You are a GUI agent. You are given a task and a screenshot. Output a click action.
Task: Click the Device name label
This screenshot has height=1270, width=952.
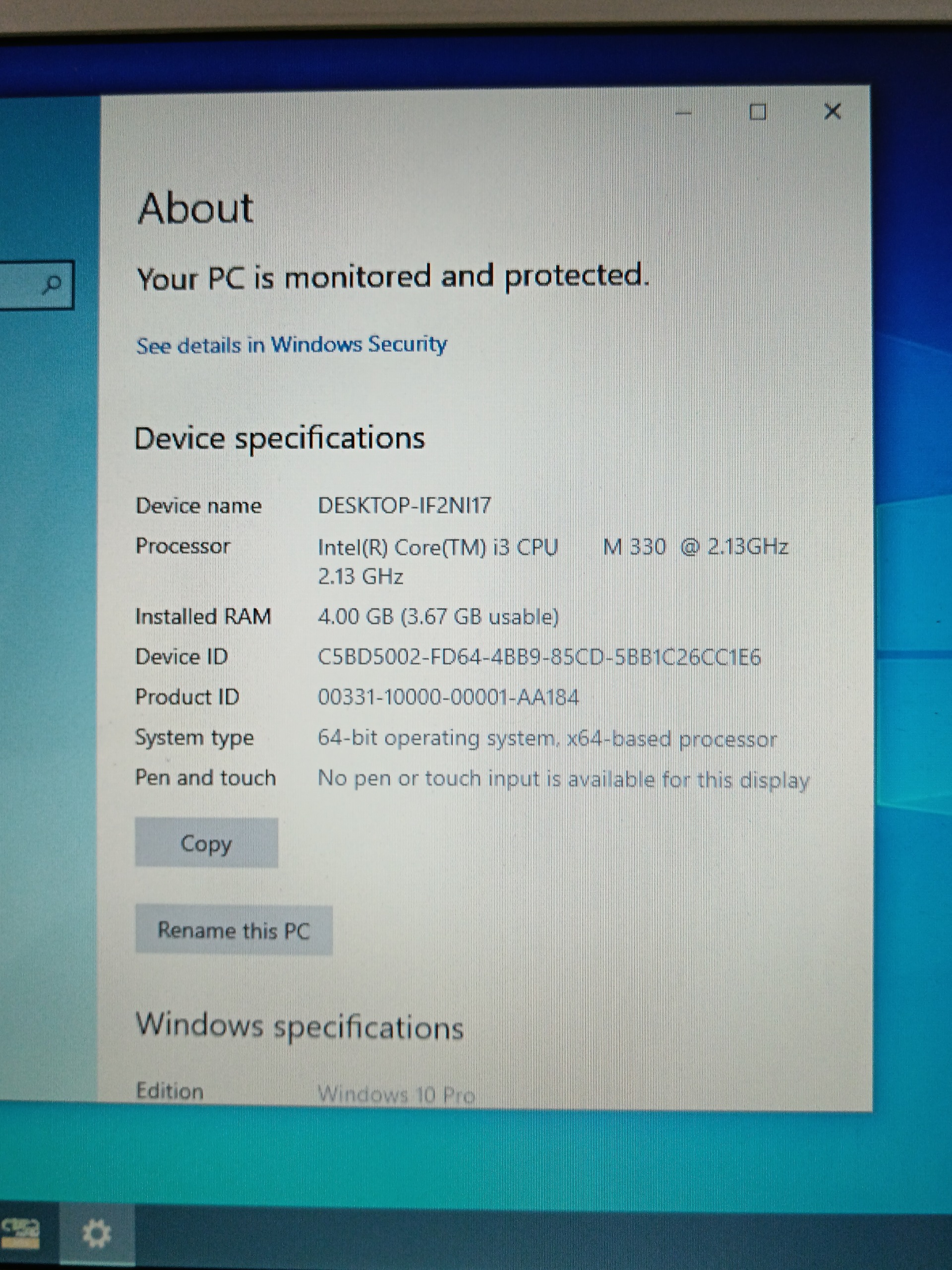tap(198, 505)
